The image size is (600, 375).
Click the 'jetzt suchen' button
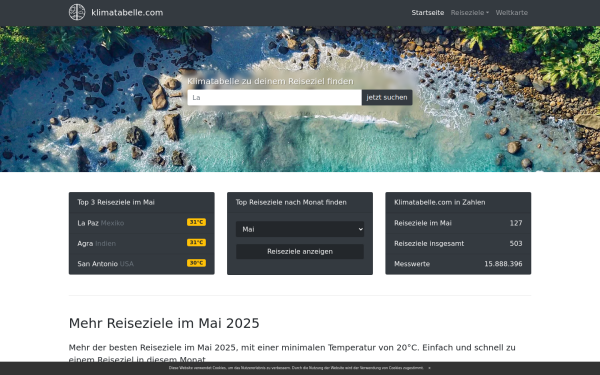tap(387, 98)
